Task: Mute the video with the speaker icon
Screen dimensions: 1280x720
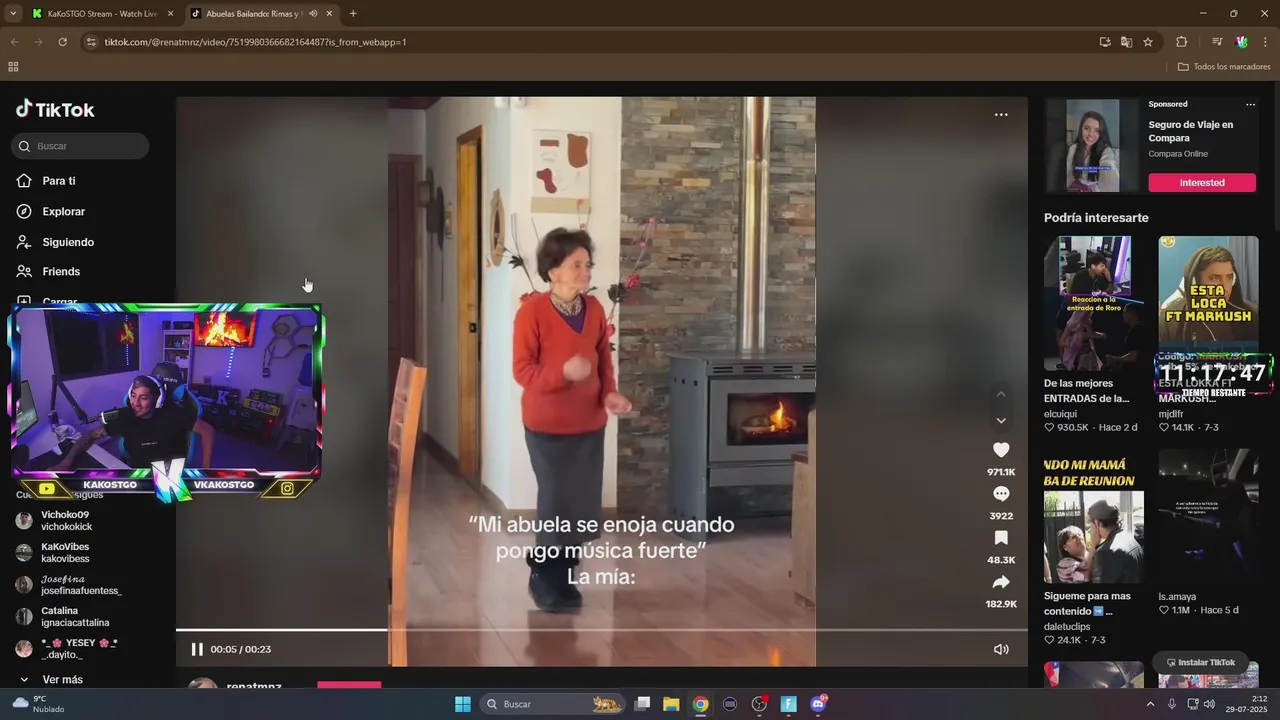Action: 1001,649
